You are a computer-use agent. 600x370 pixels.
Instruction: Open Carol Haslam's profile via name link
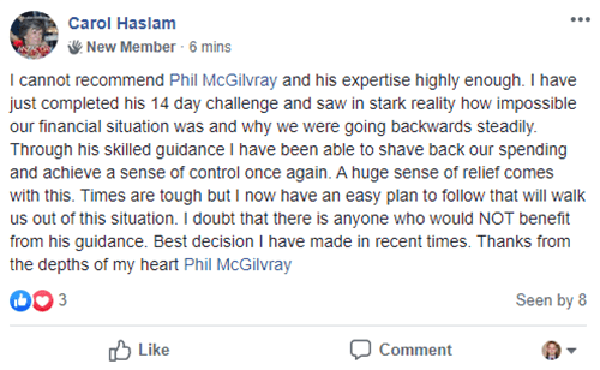tap(122, 23)
